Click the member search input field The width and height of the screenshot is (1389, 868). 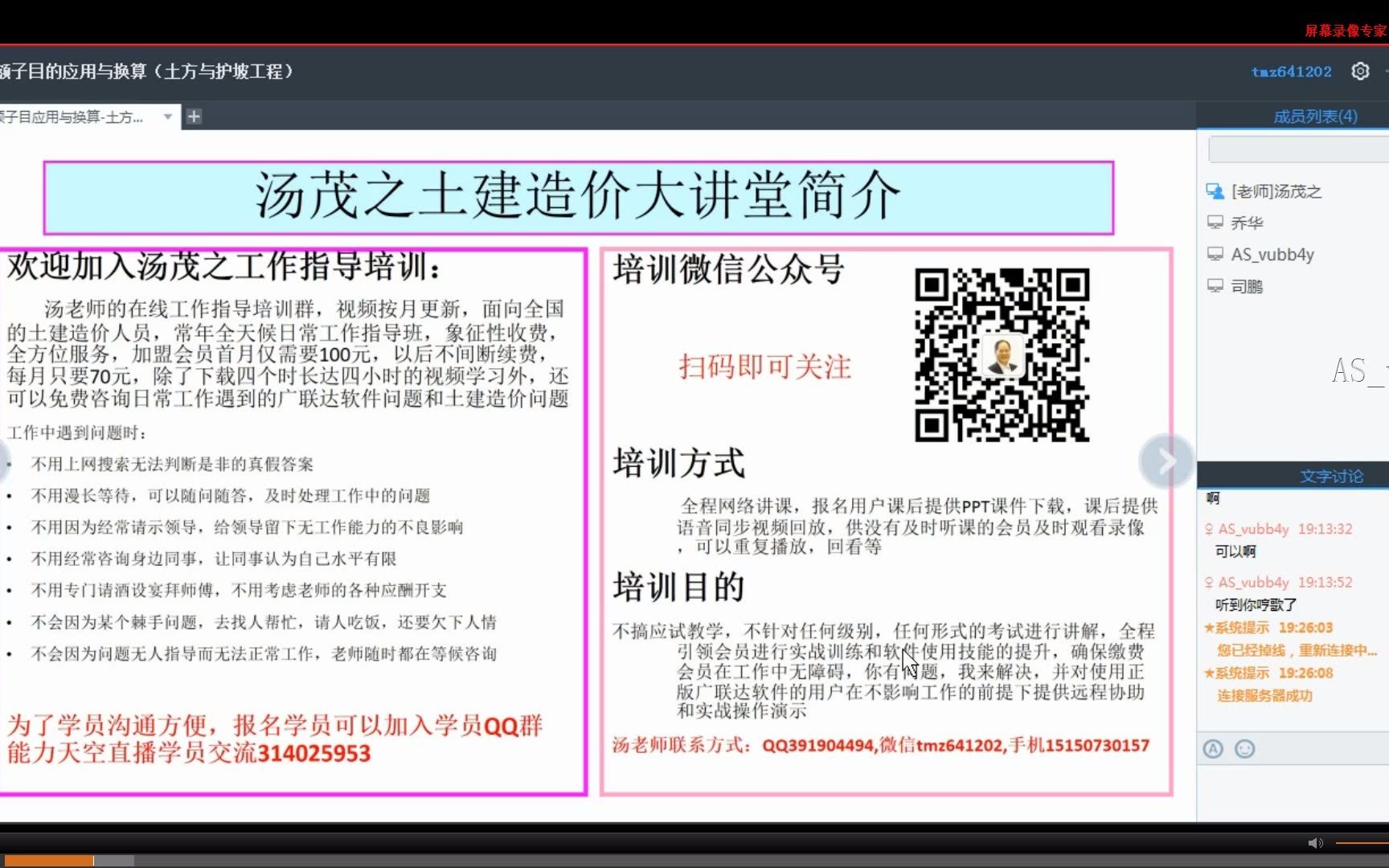click(x=1298, y=149)
